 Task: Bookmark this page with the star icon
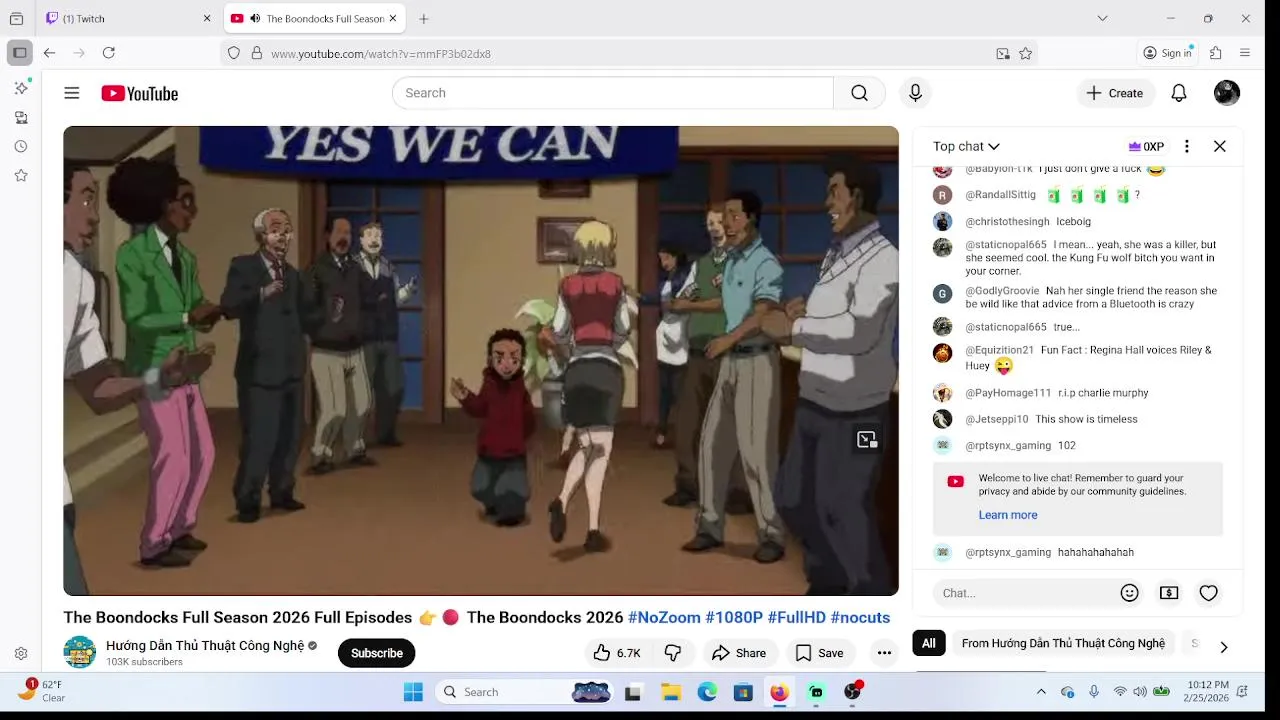coord(1025,53)
